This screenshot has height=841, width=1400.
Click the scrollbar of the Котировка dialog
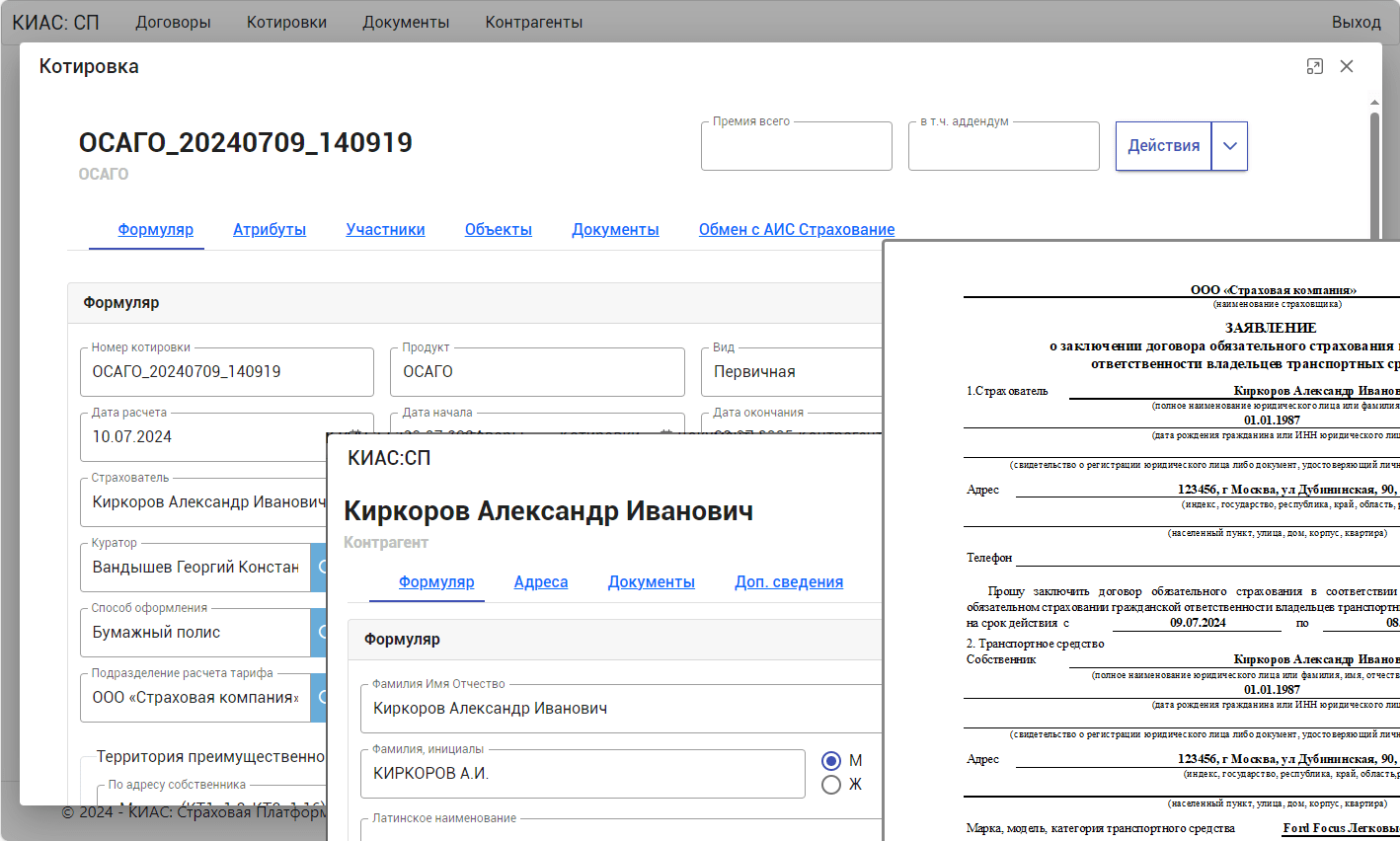[1374, 178]
